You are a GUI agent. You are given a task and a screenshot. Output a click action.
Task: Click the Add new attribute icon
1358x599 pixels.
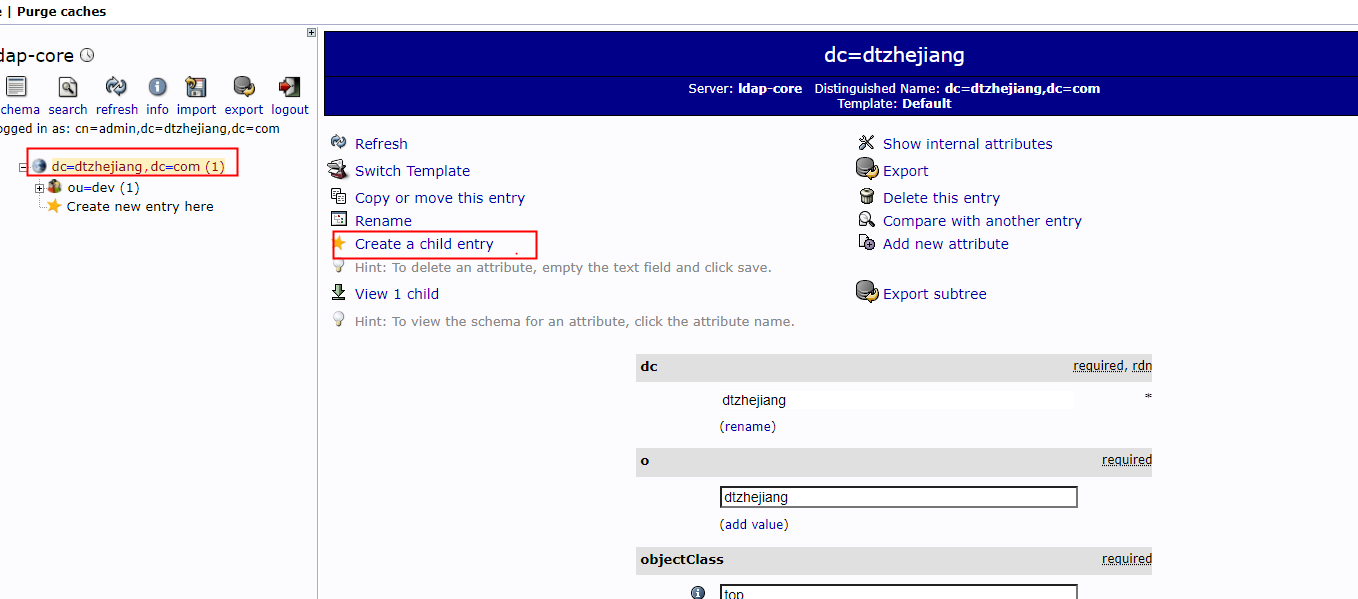click(866, 243)
